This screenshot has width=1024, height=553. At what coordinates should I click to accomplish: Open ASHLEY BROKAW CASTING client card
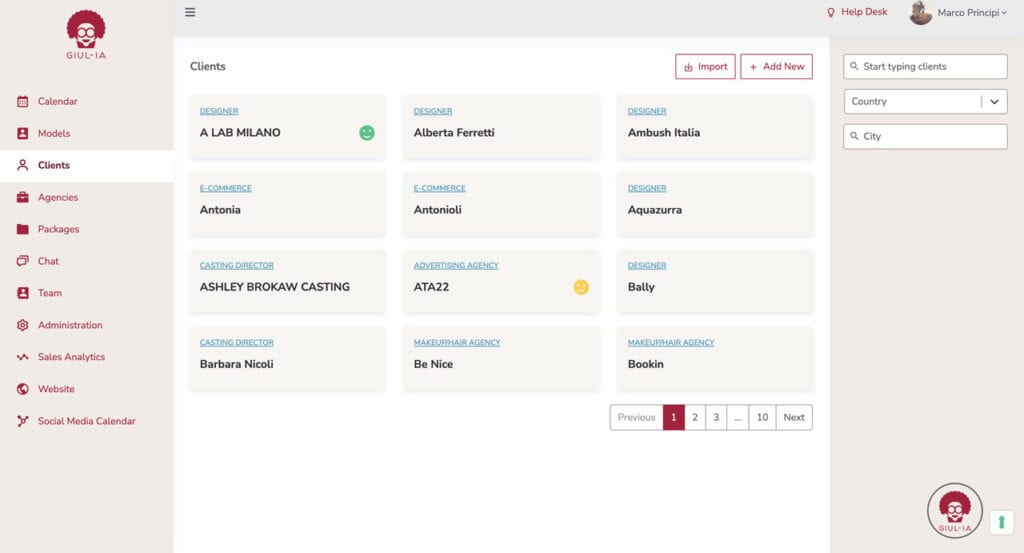(287, 281)
